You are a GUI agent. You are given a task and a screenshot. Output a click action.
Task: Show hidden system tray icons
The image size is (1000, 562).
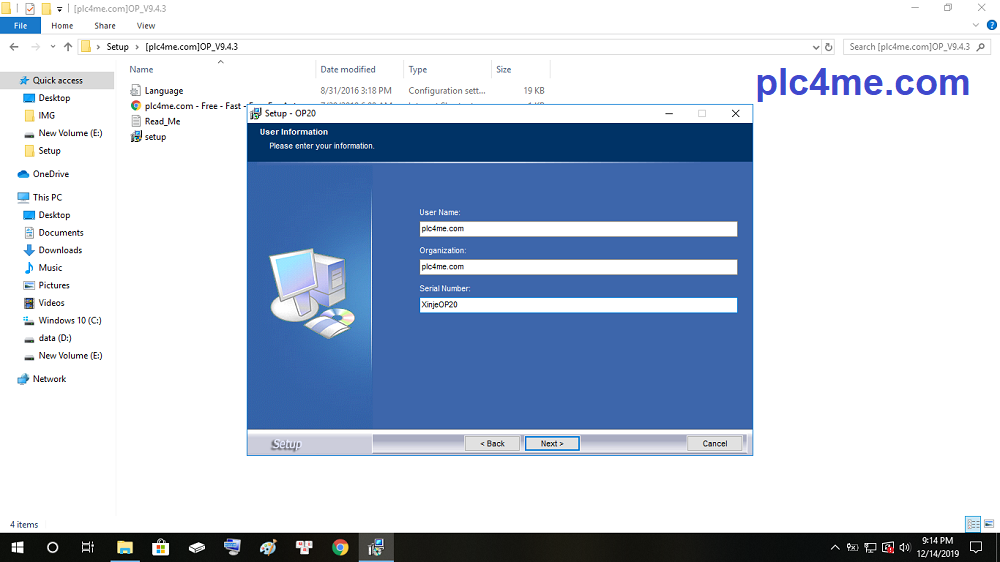point(835,547)
